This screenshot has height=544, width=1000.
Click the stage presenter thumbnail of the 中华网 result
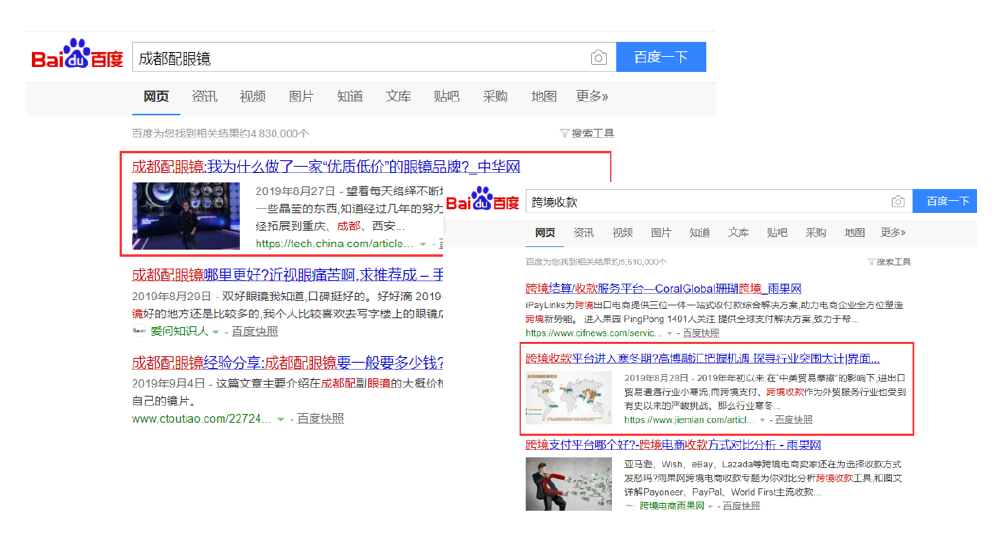pyautogui.click(x=186, y=216)
